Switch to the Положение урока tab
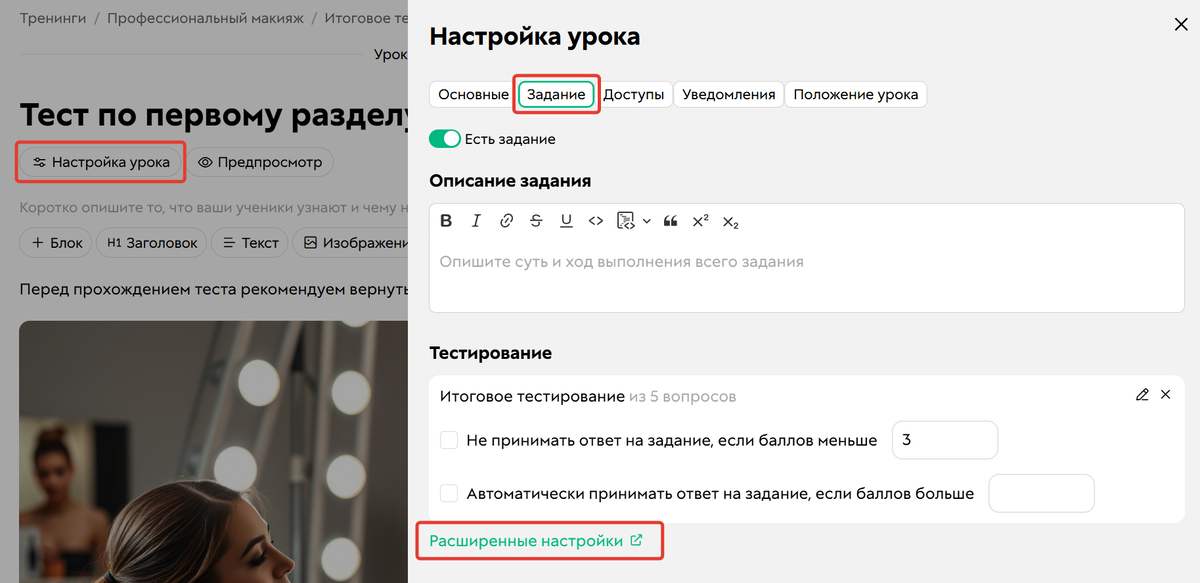 click(856, 94)
